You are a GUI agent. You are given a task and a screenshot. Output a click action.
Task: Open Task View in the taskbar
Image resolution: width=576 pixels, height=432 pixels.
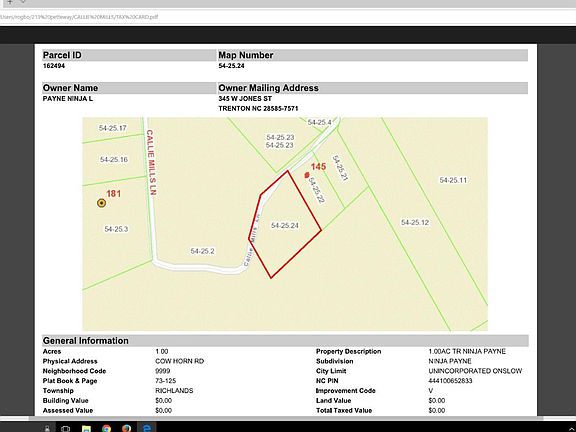66,428
